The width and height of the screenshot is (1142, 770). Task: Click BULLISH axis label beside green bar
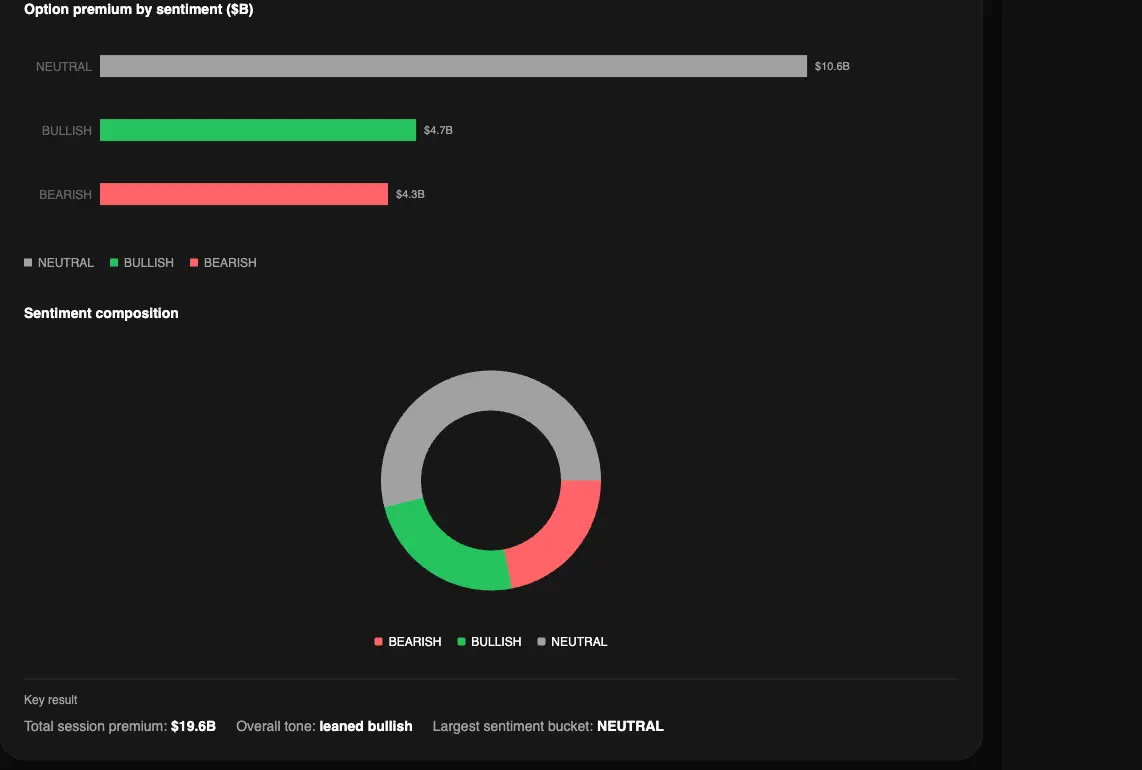67,131
